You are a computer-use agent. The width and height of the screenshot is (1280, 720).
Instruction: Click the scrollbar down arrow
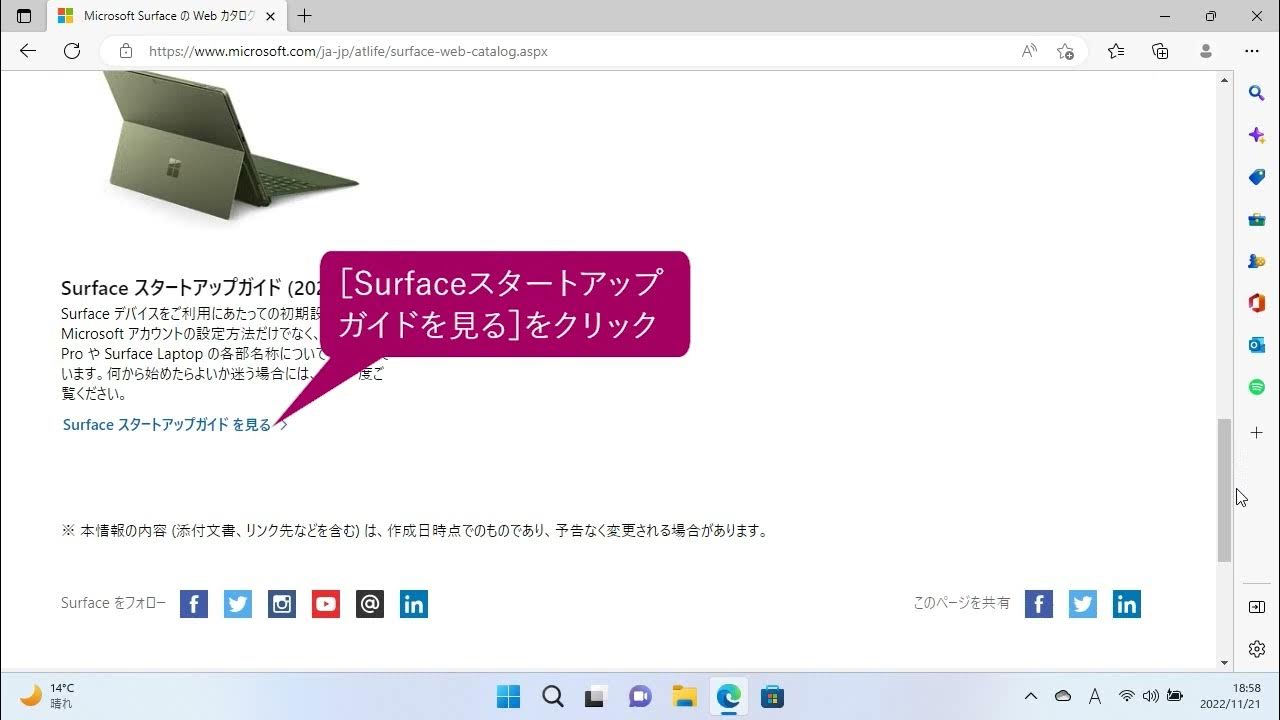(1224, 662)
